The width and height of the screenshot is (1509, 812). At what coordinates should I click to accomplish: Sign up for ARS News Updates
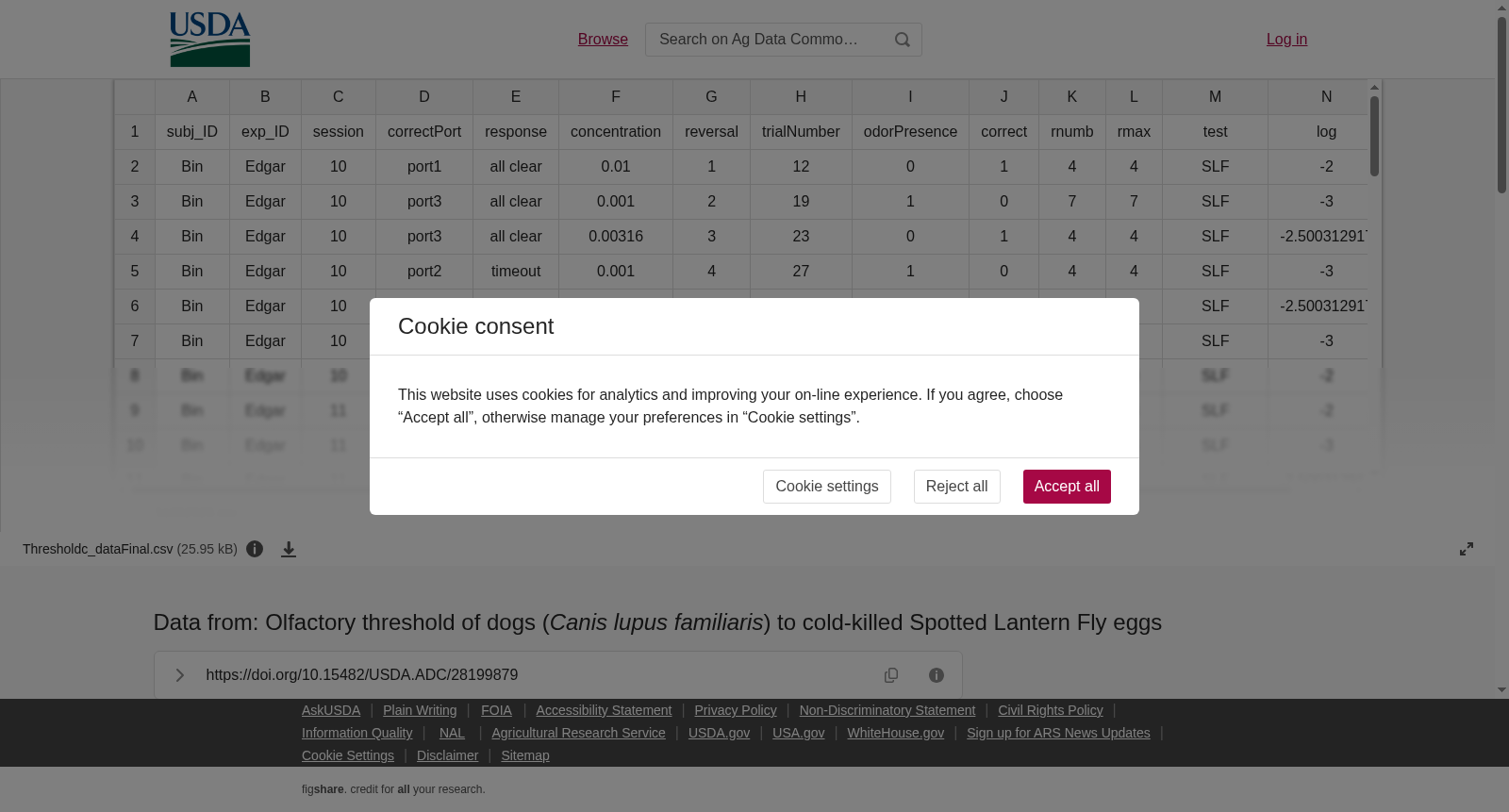1058,733
